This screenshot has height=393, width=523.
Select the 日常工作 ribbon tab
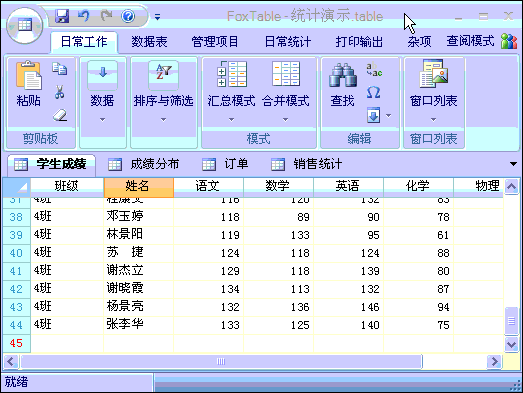84,42
